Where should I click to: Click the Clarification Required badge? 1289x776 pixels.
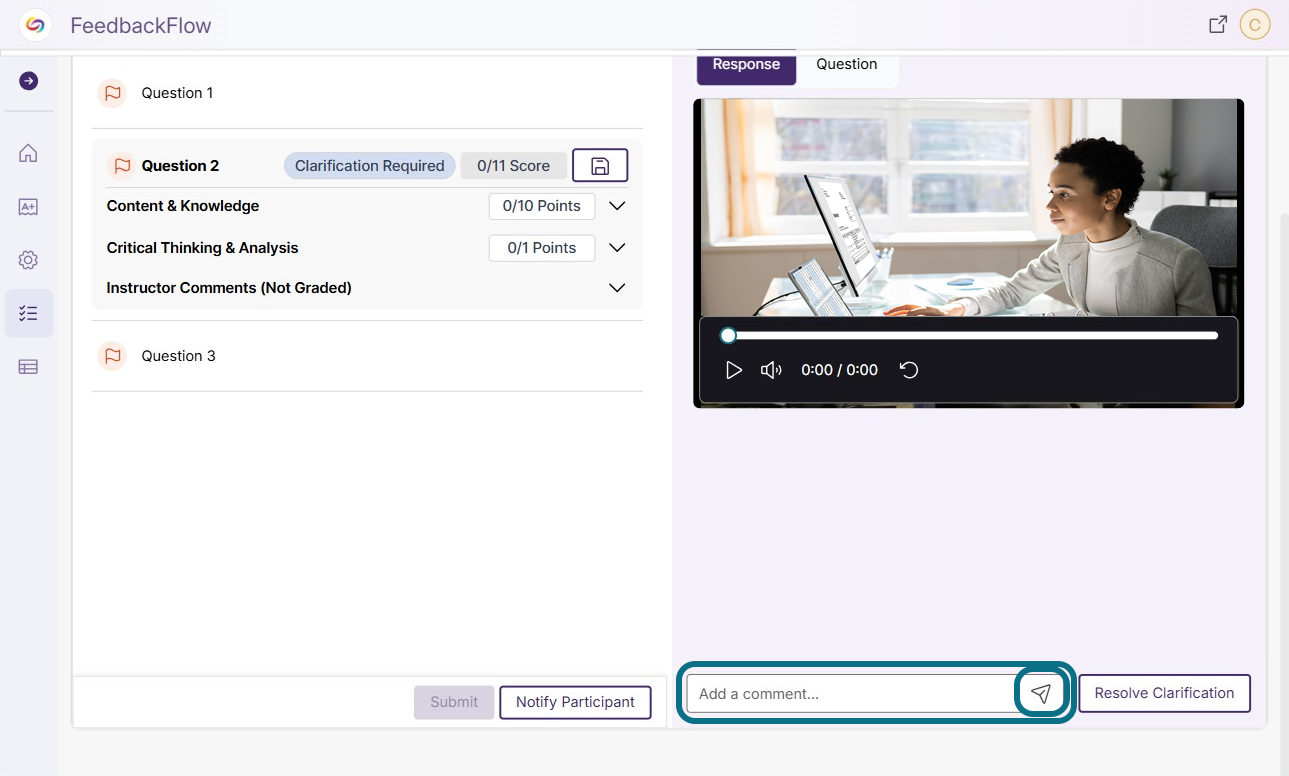370,166
